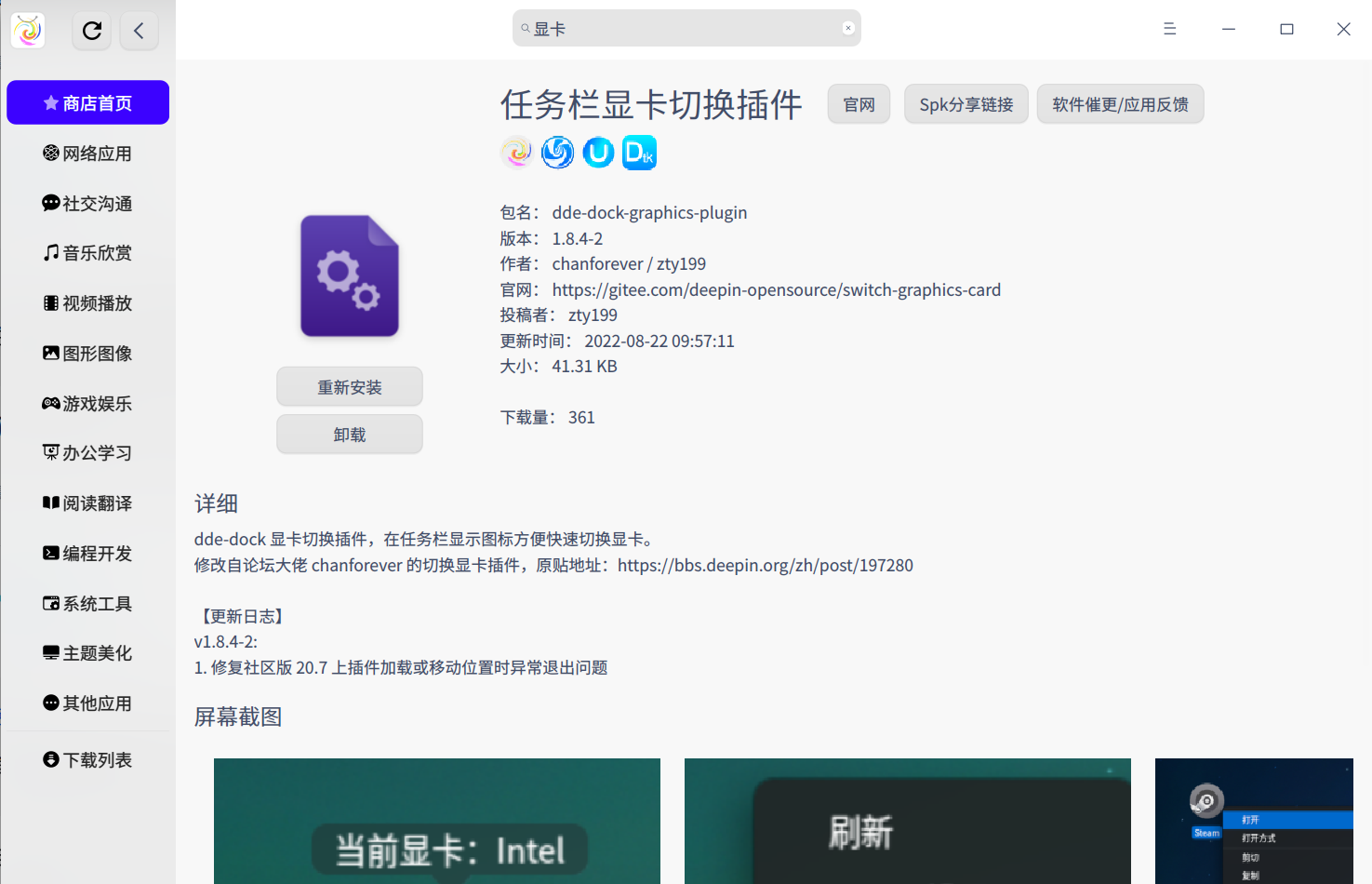1372x884 pixels.
Task: Go to 编程开发 category
Action: click(x=88, y=554)
